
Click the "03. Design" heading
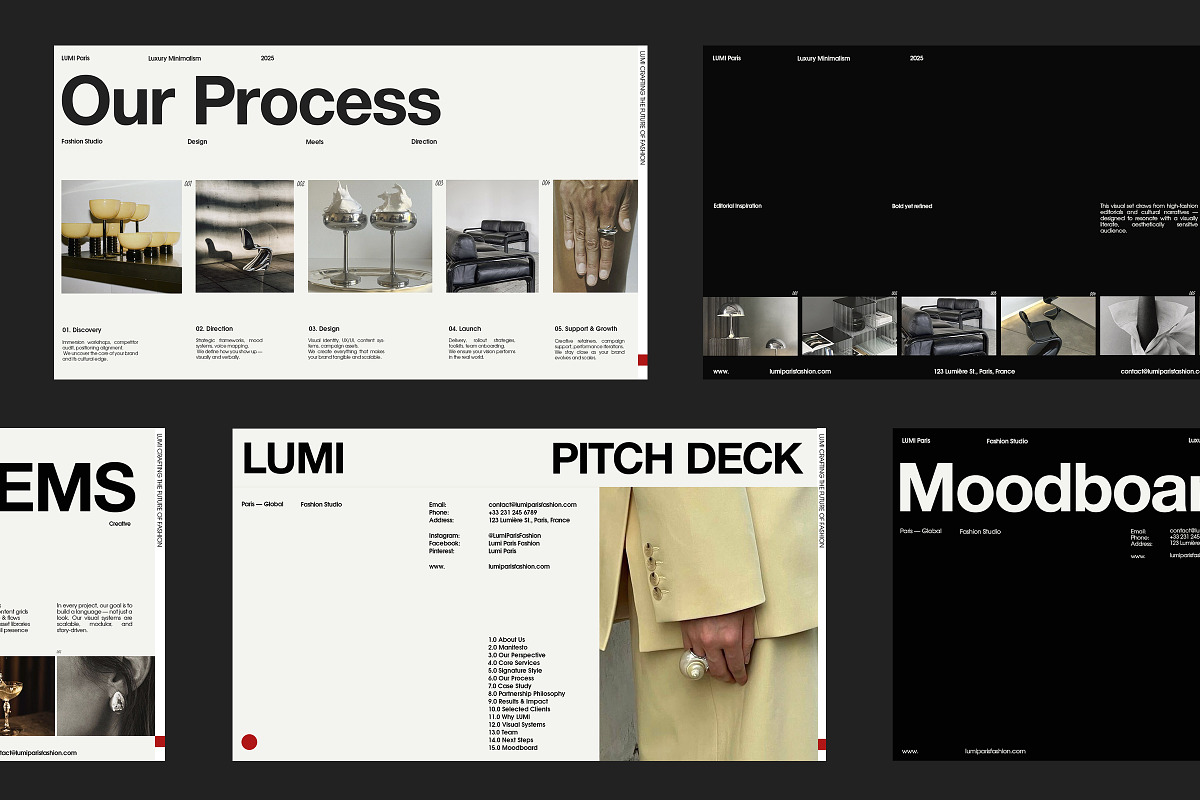point(324,329)
